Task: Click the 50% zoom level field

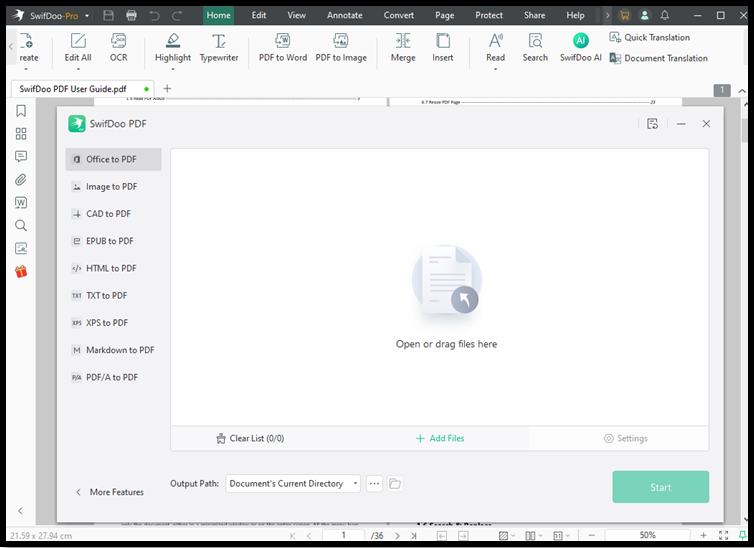Action: 647,535
